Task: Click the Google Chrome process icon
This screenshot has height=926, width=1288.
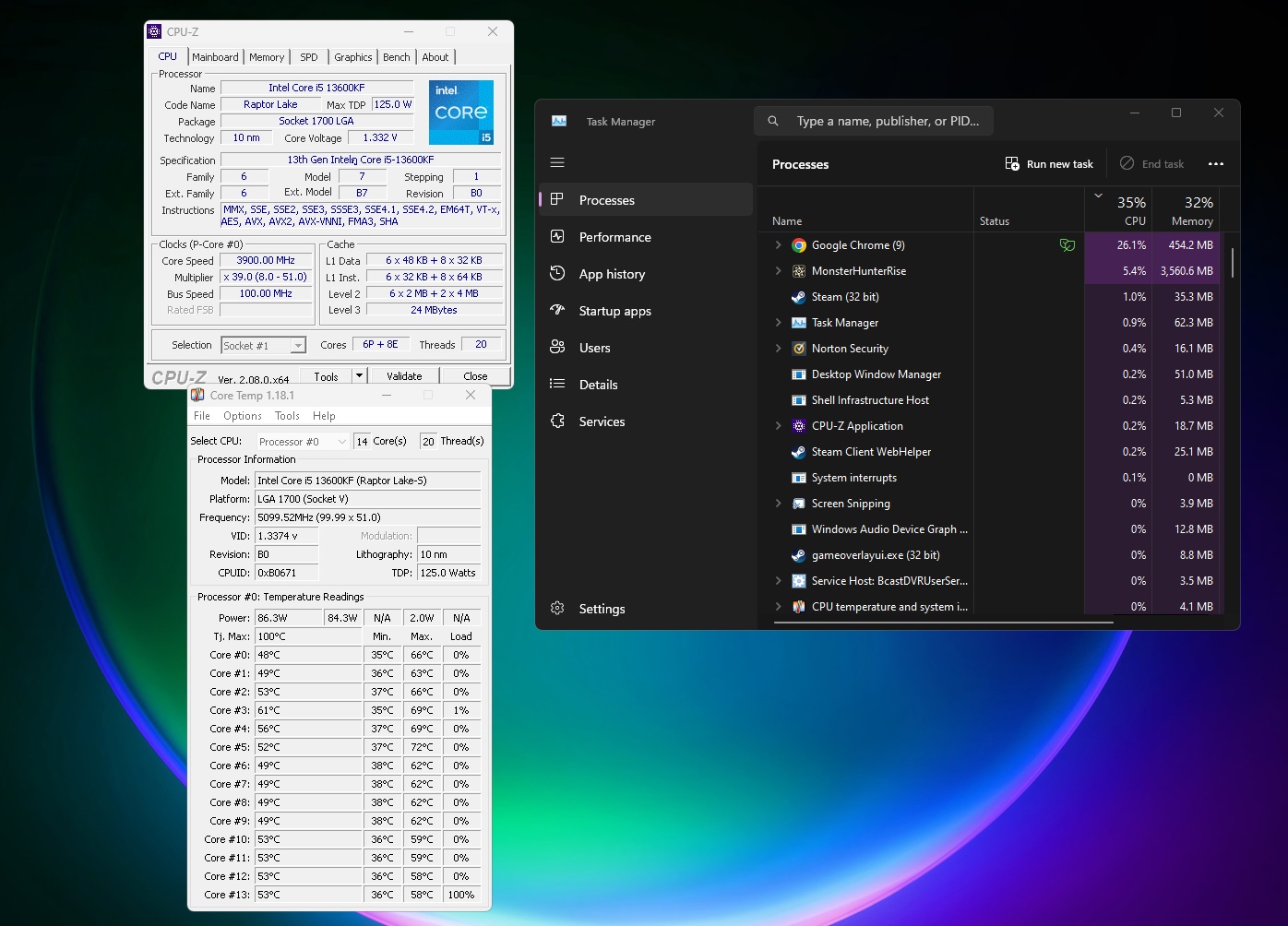Action: [x=799, y=245]
